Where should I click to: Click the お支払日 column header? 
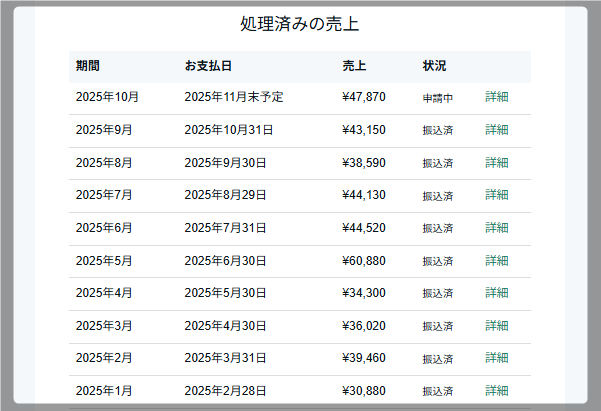click(208, 66)
